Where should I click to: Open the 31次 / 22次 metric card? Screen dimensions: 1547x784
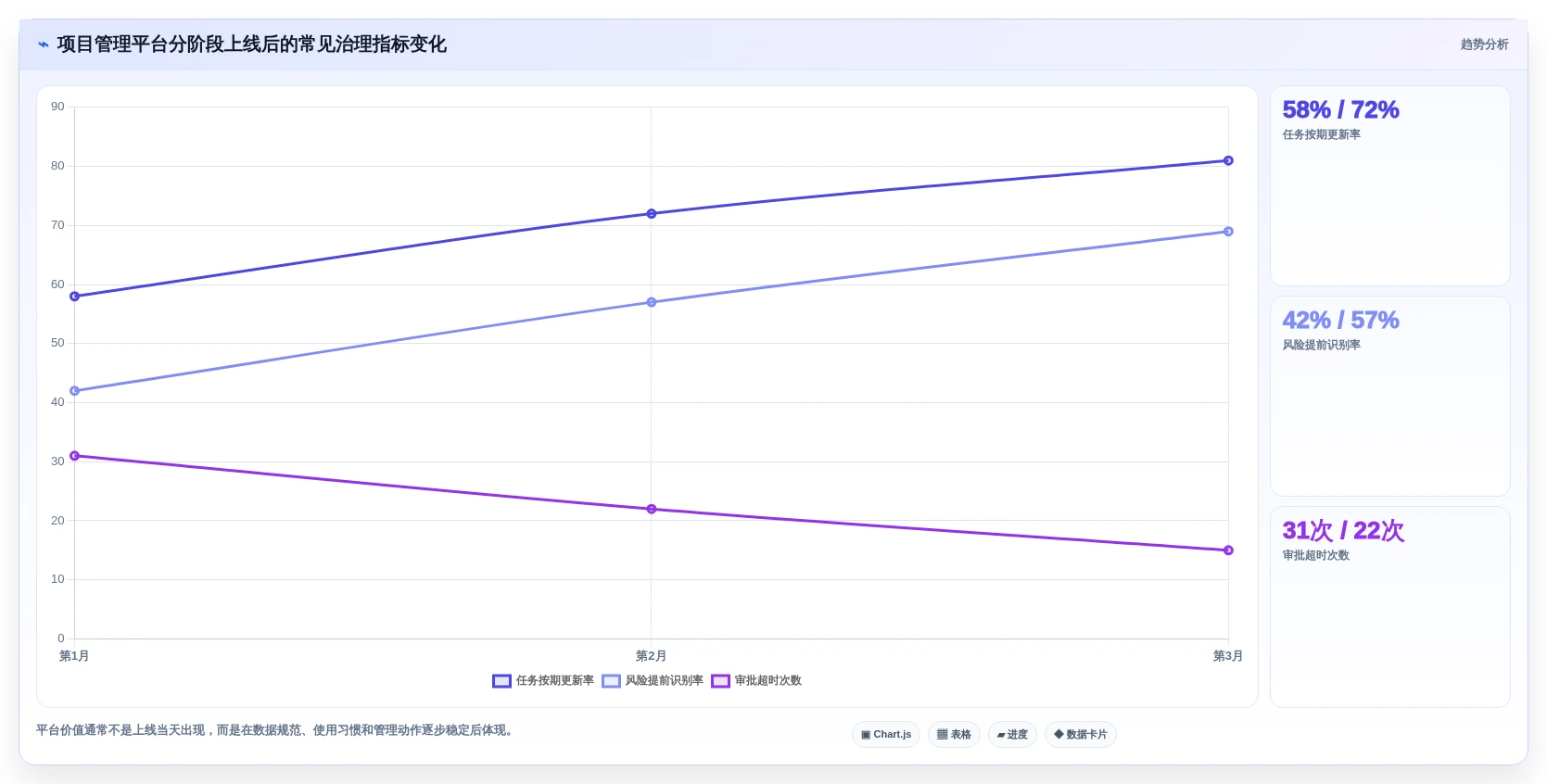[x=1390, y=607]
